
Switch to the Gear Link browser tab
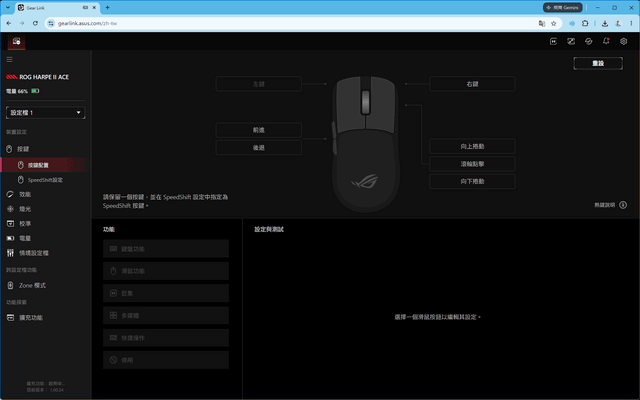(57, 7)
